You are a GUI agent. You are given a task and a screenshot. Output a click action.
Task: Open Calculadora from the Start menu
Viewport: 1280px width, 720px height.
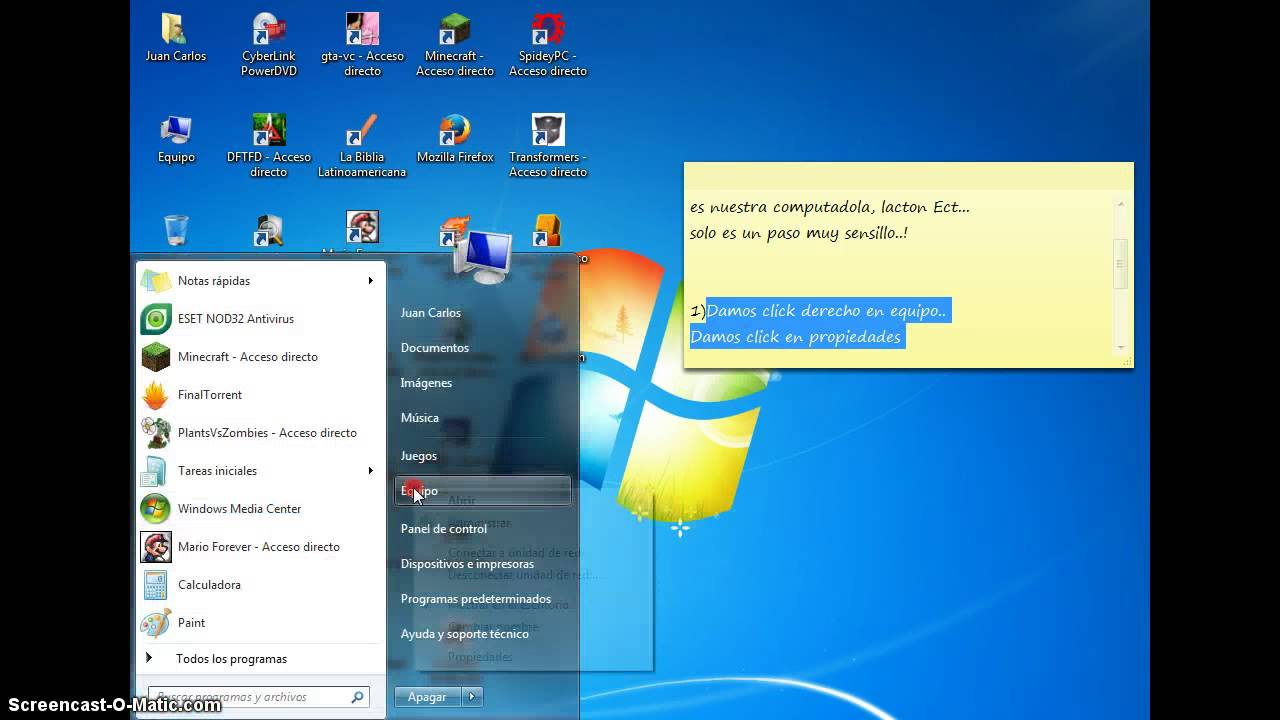[262, 585]
